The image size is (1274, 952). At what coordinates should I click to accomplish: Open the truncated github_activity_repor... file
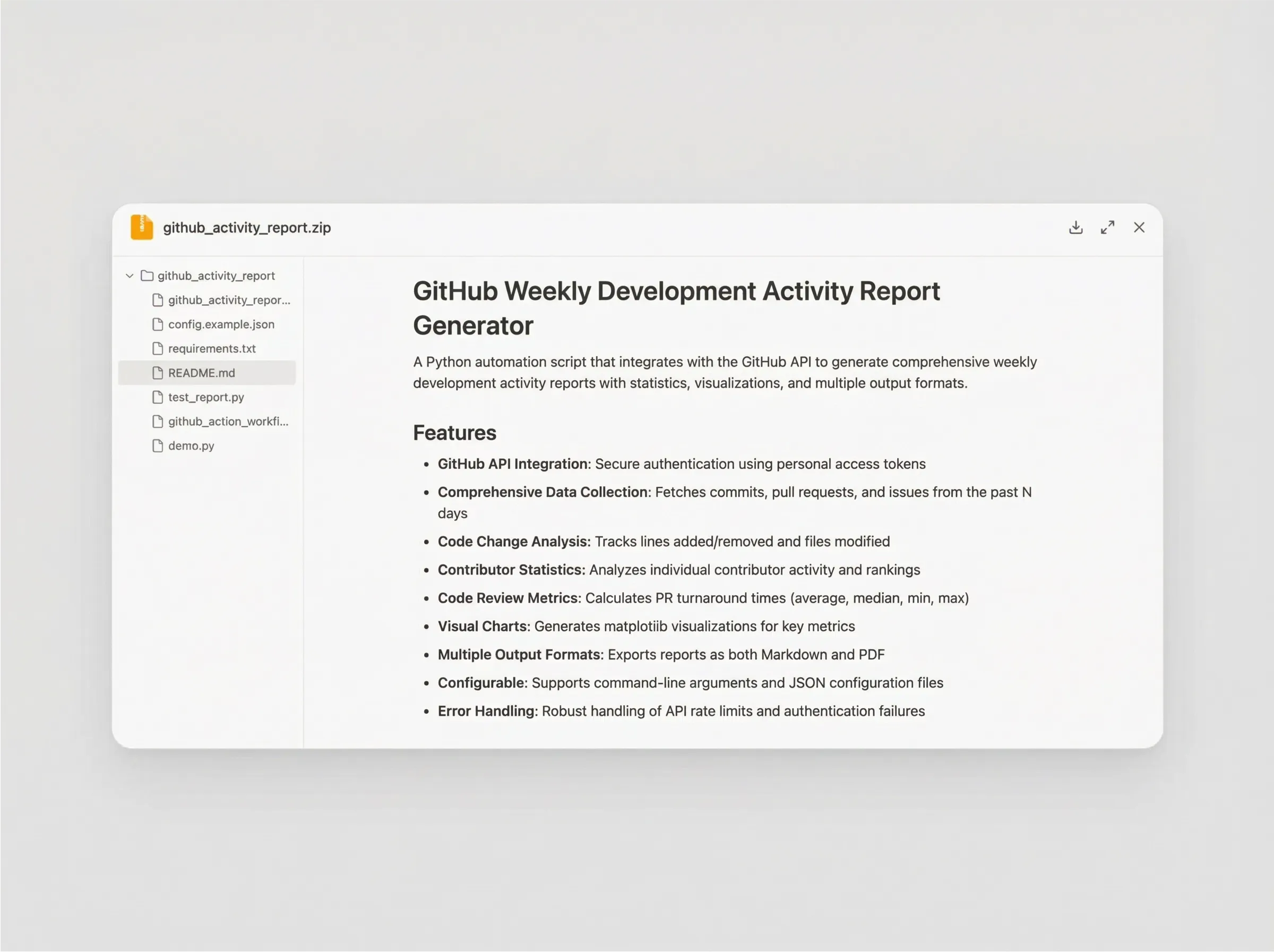[229, 300]
